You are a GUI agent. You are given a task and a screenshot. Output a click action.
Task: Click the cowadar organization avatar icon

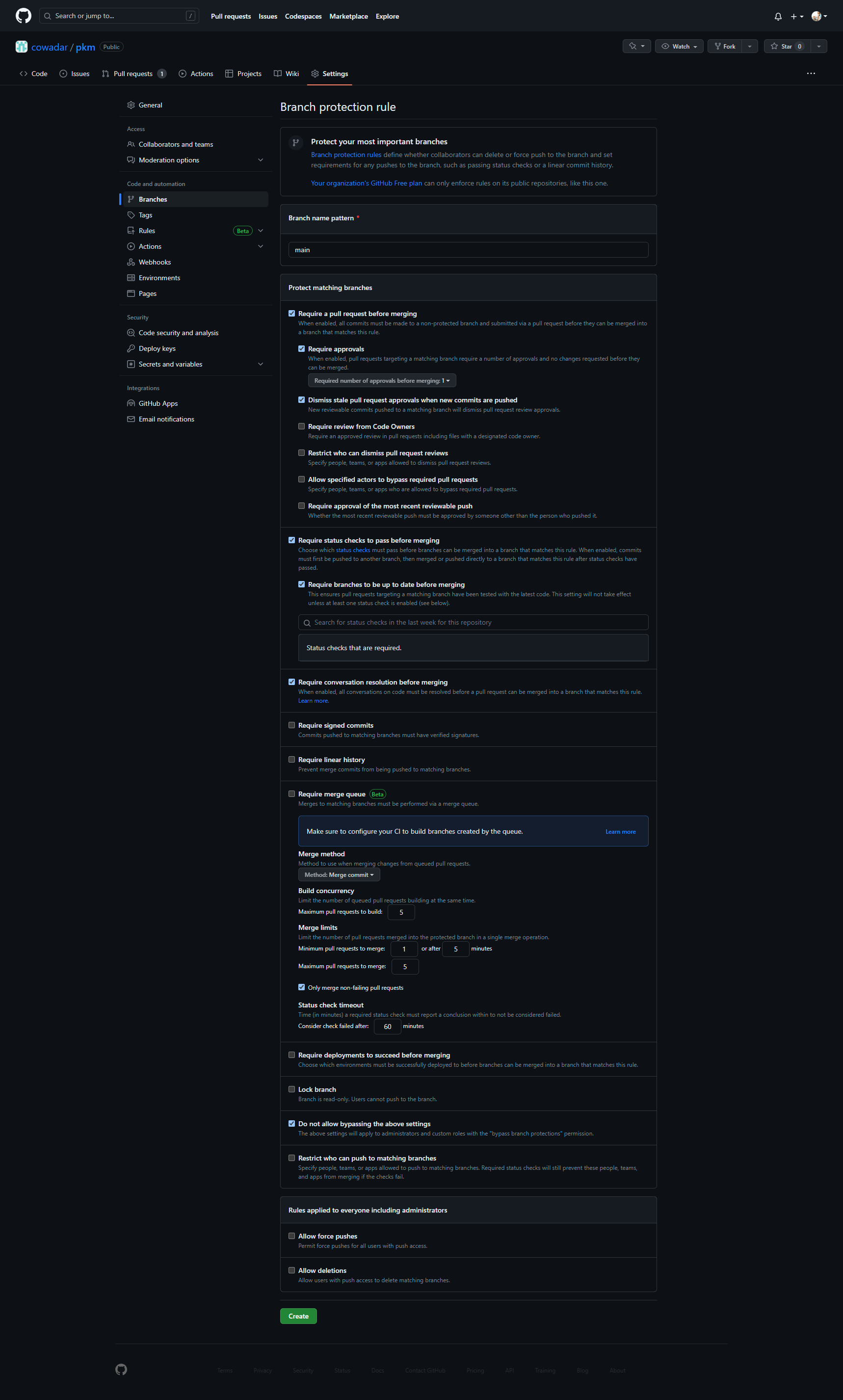coord(22,47)
